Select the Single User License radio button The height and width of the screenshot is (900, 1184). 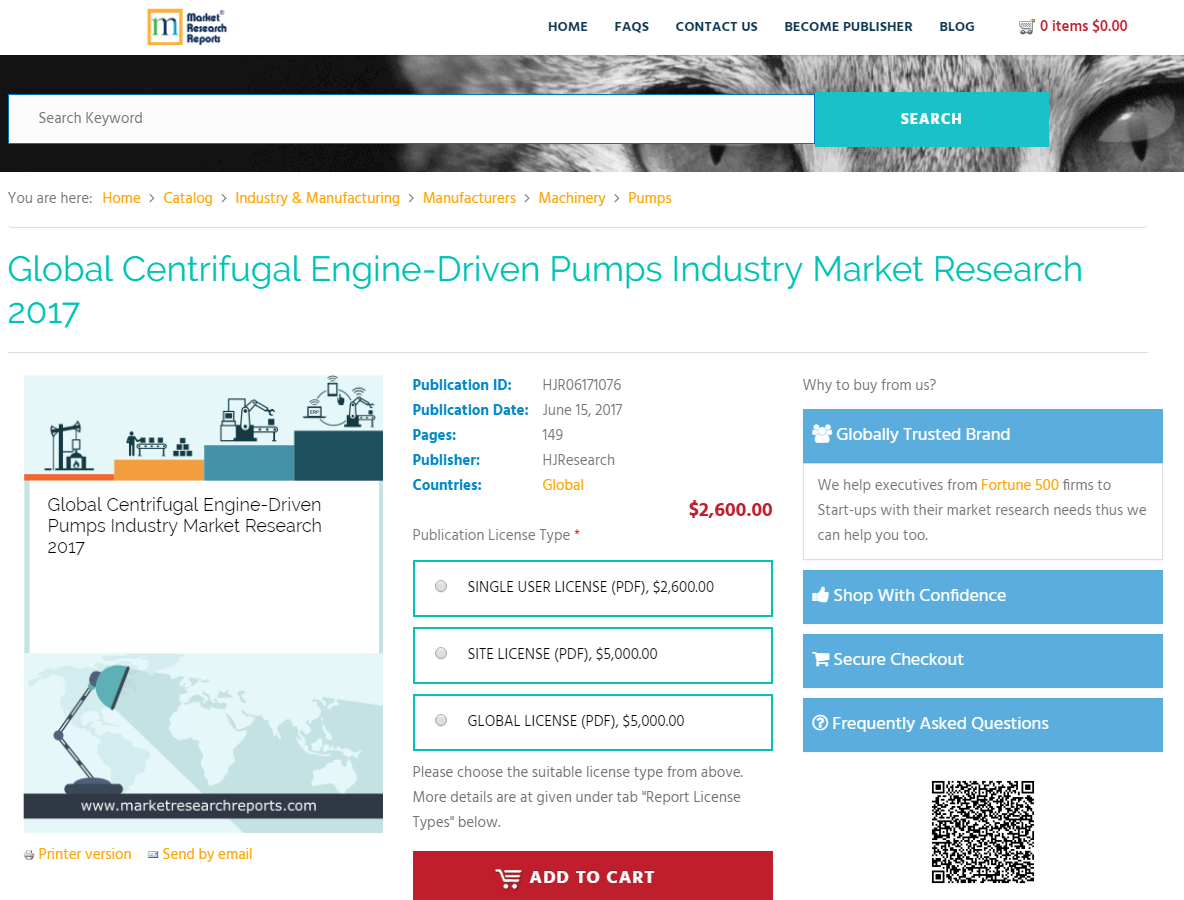click(x=441, y=587)
